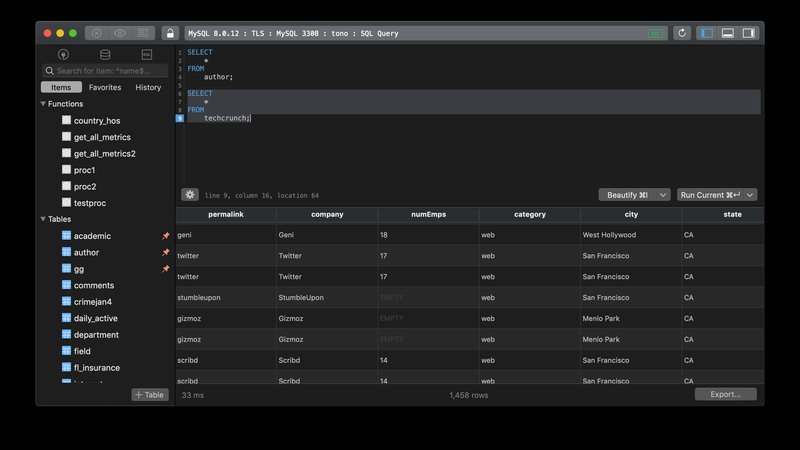The image size is (800, 450).
Task: Toggle the left sidebar panel
Action: point(707,33)
